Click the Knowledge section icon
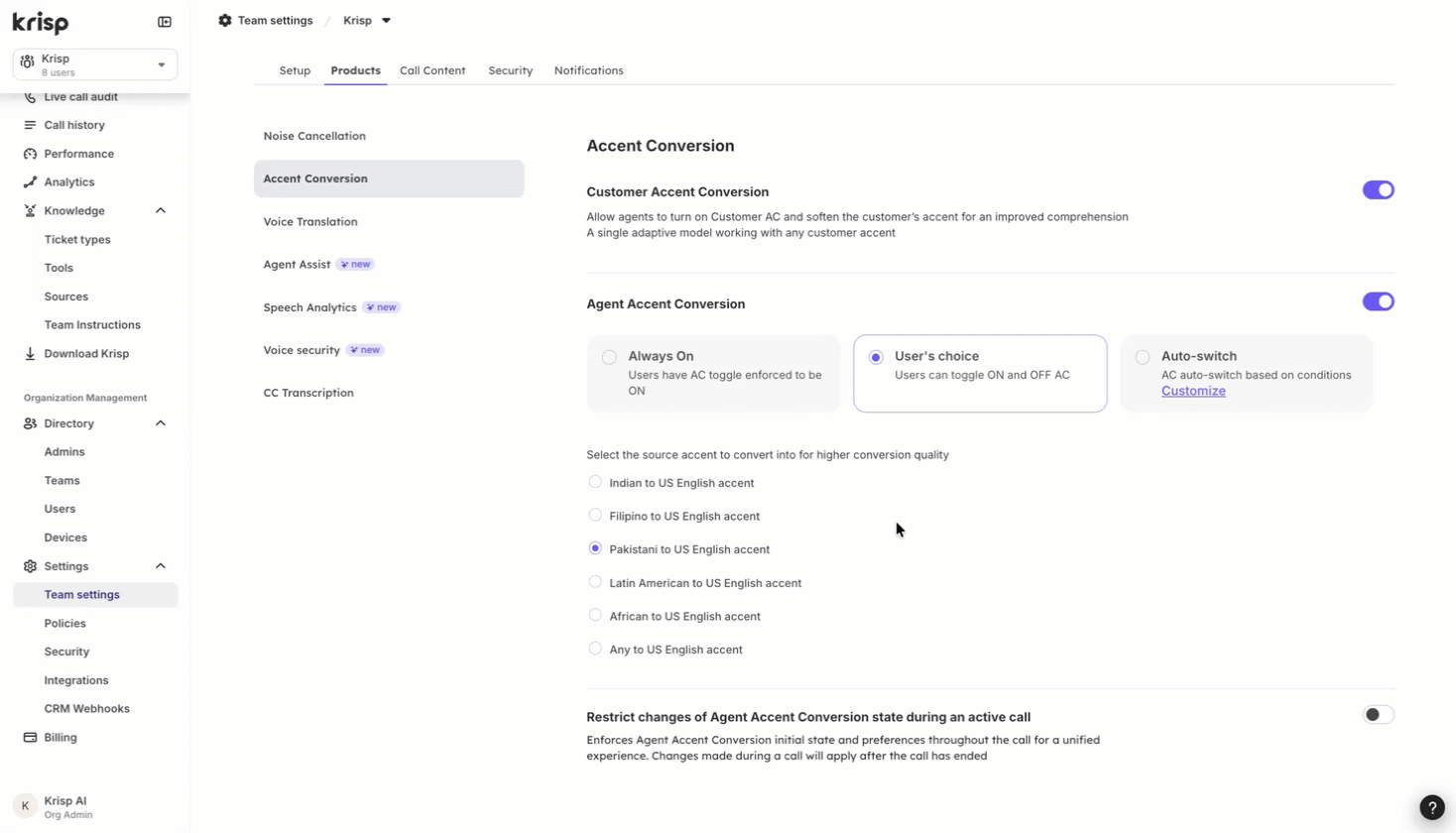The image size is (1456, 833). [30, 211]
